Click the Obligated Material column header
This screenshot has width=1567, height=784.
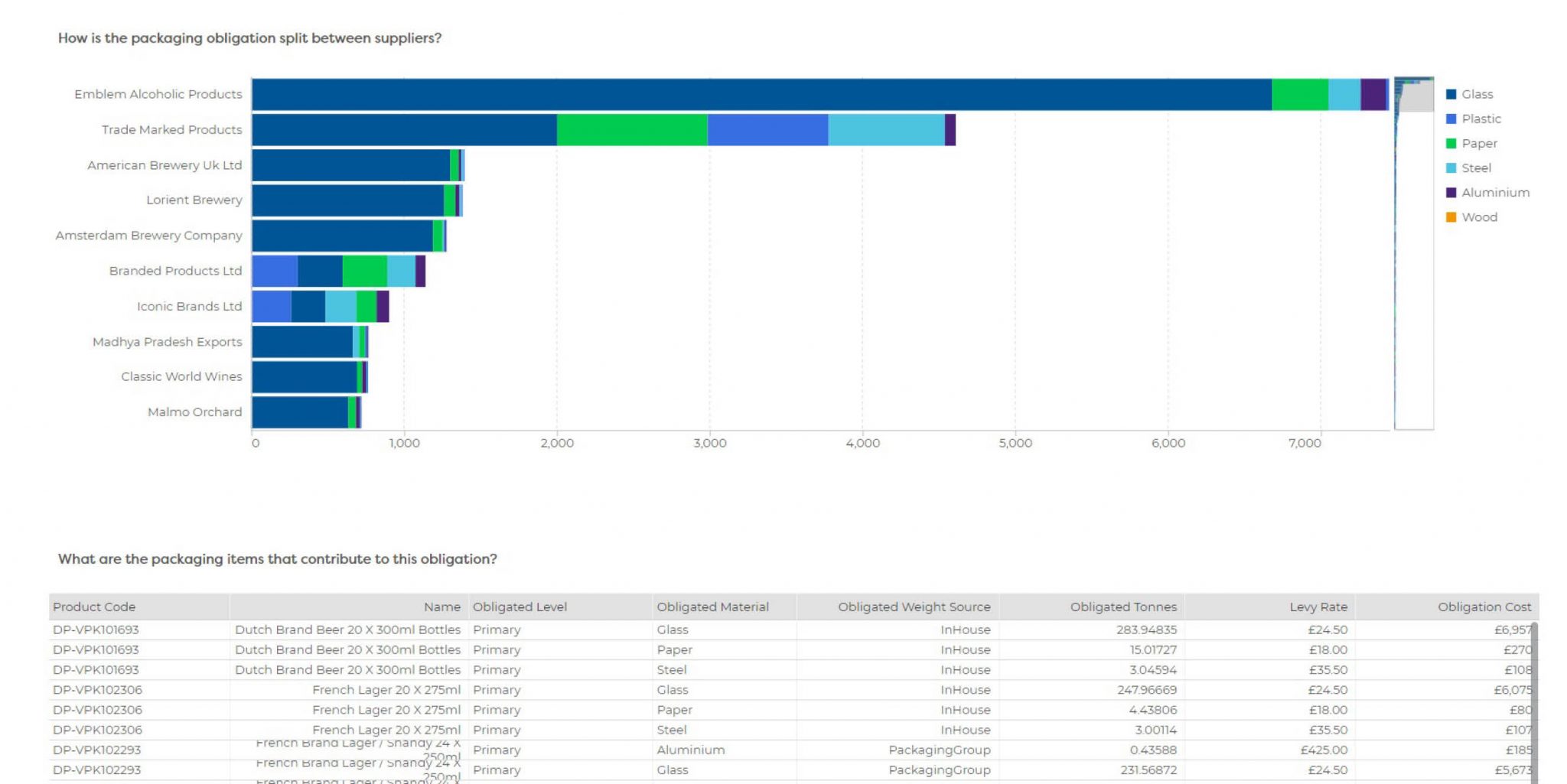(713, 607)
